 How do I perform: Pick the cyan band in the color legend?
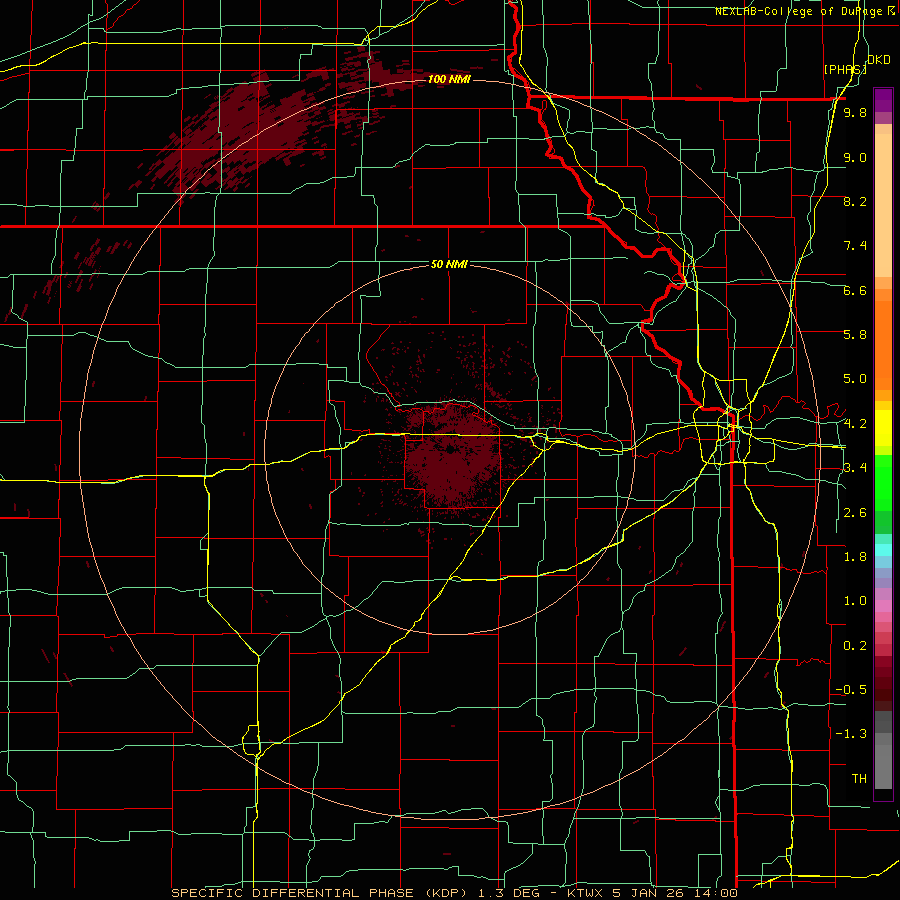point(883,550)
